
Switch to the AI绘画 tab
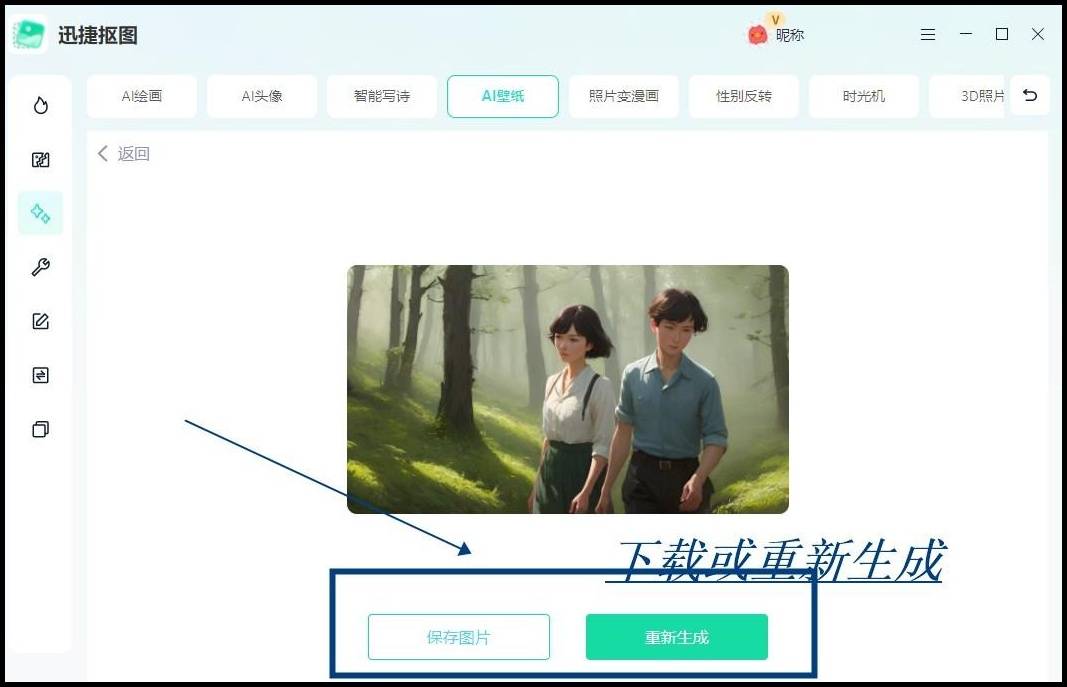coord(142,96)
